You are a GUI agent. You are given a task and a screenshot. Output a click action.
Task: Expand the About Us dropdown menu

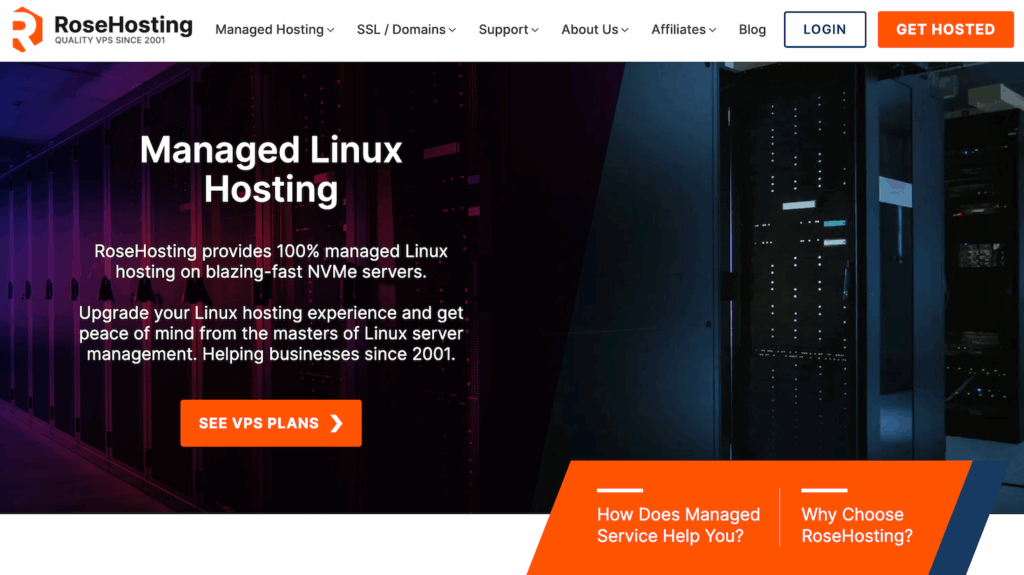[x=594, y=29]
